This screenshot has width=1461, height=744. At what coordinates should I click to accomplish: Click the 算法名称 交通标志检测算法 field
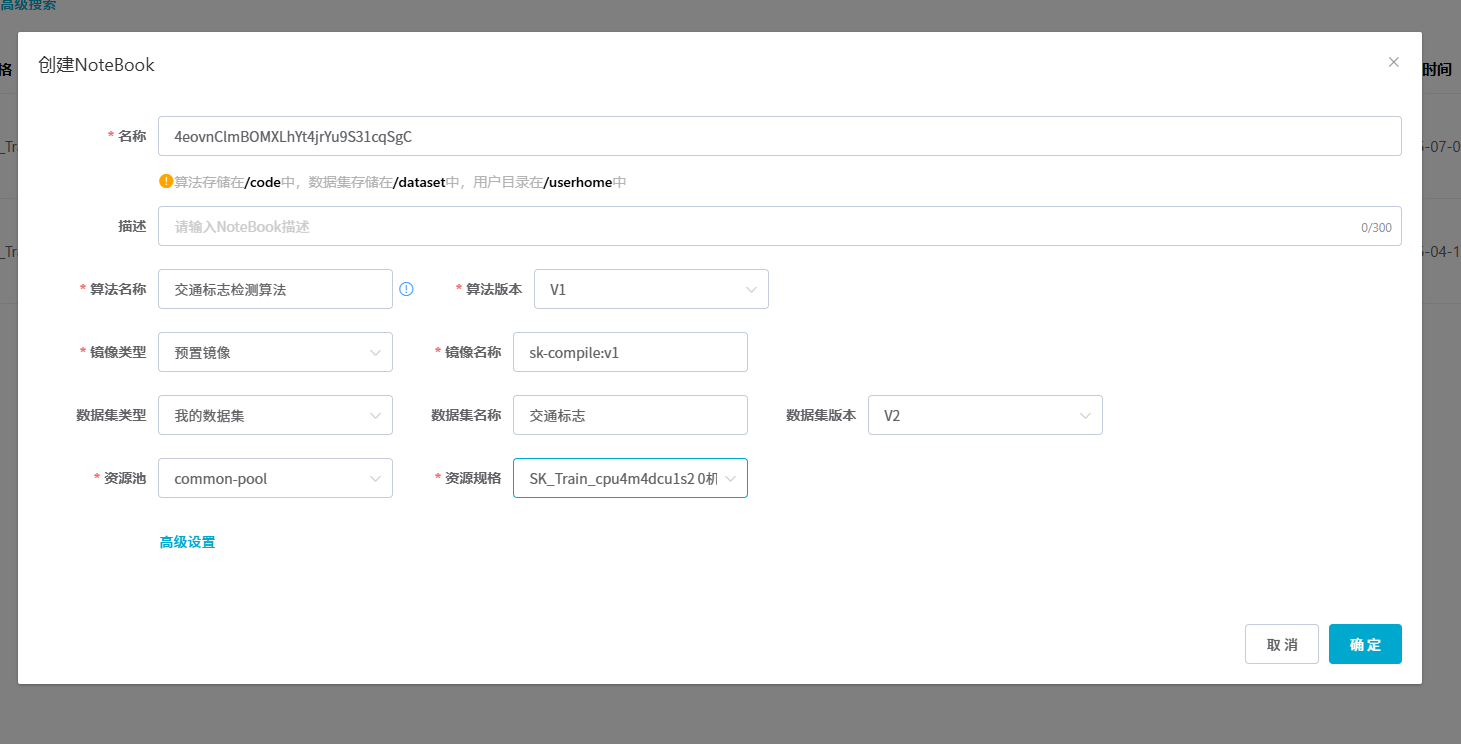[x=275, y=289]
